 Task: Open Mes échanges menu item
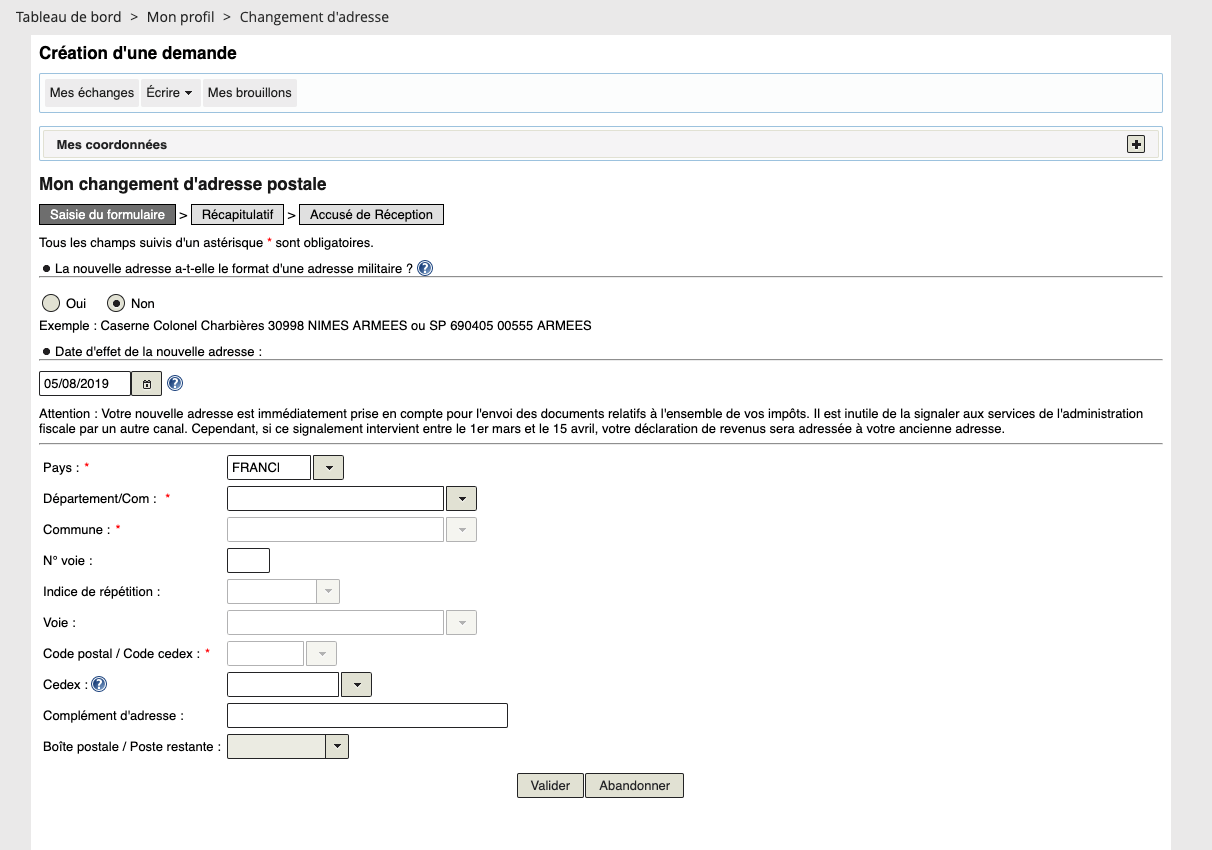click(x=92, y=93)
